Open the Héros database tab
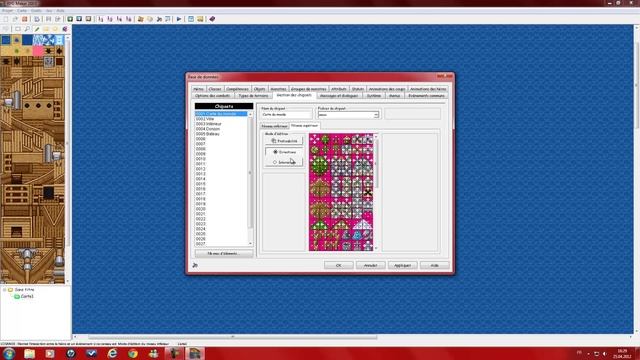This screenshot has width=640, height=360. coord(198,89)
